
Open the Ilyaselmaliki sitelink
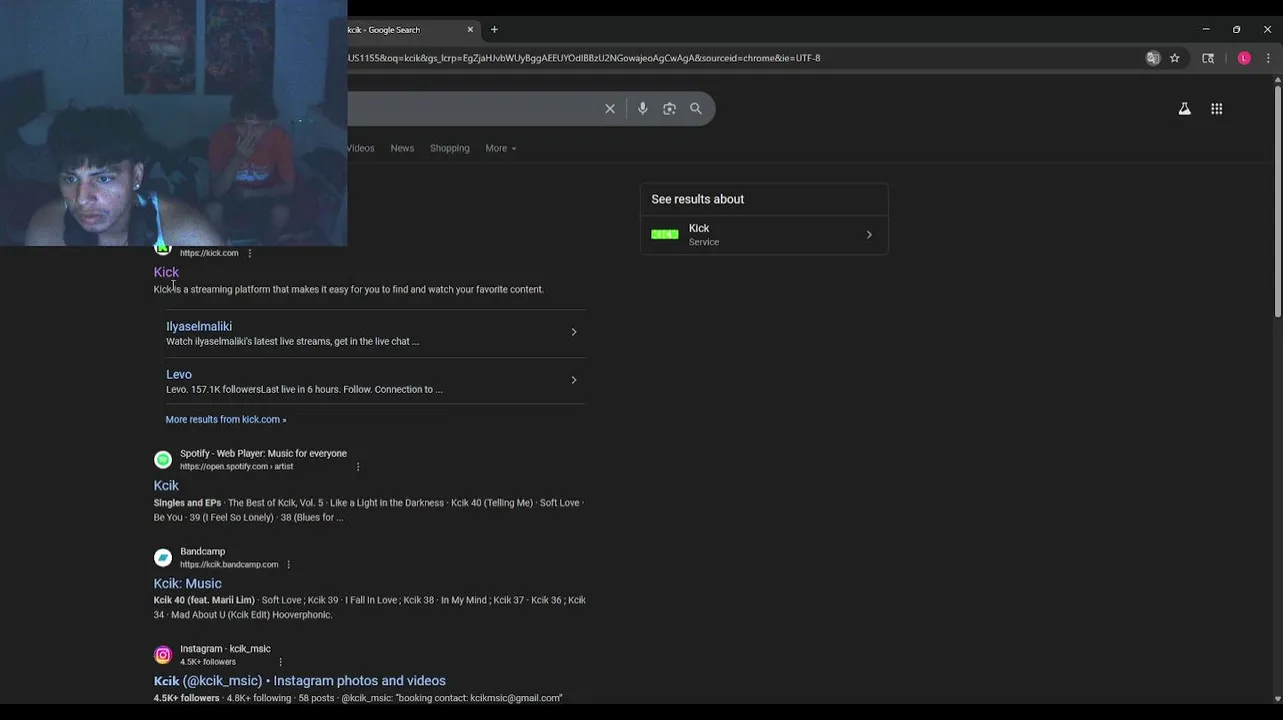pyautogui.click(x=199, y=326)
